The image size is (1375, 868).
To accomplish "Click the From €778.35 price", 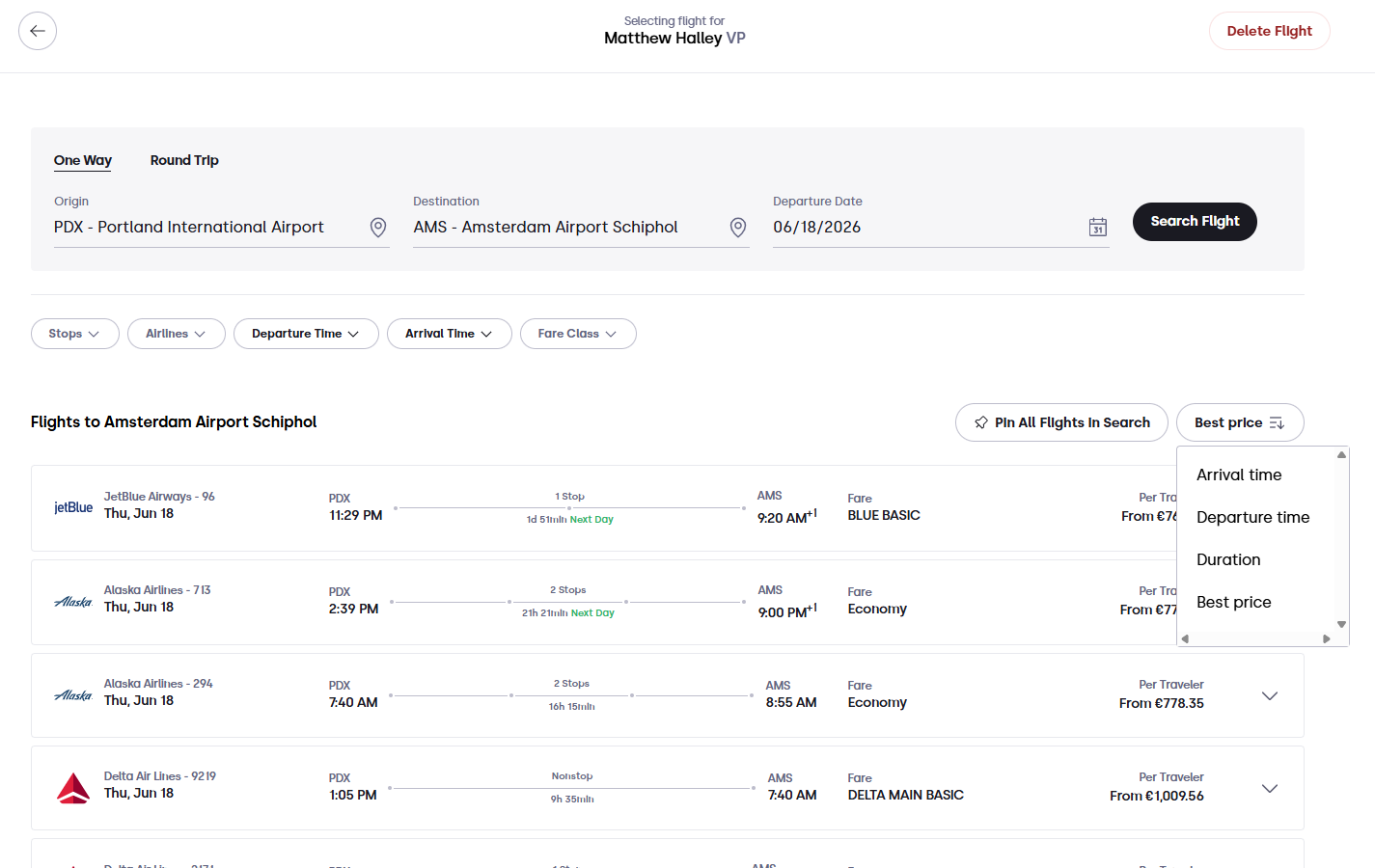I will coord(1161,703).
